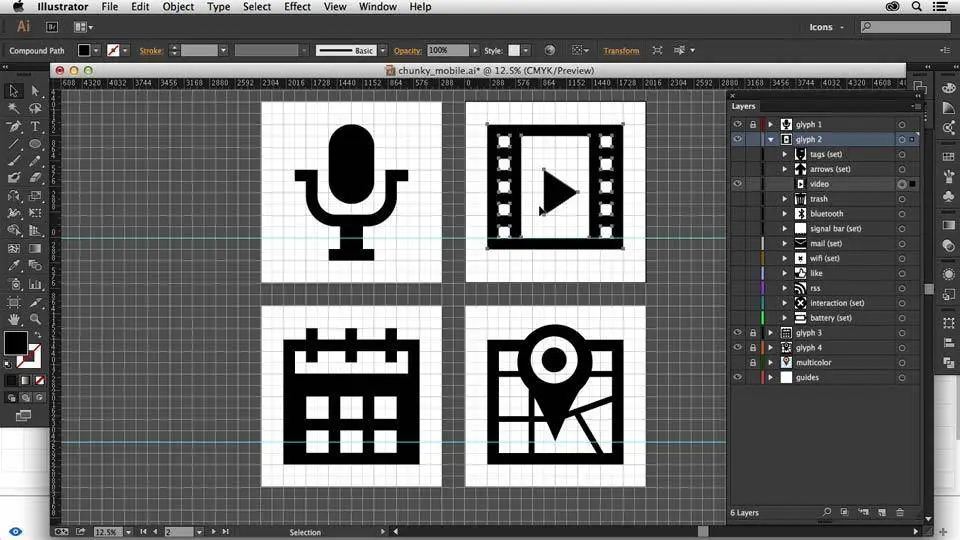Unlock the glyph 3 layer

click(x=753, y=333)
